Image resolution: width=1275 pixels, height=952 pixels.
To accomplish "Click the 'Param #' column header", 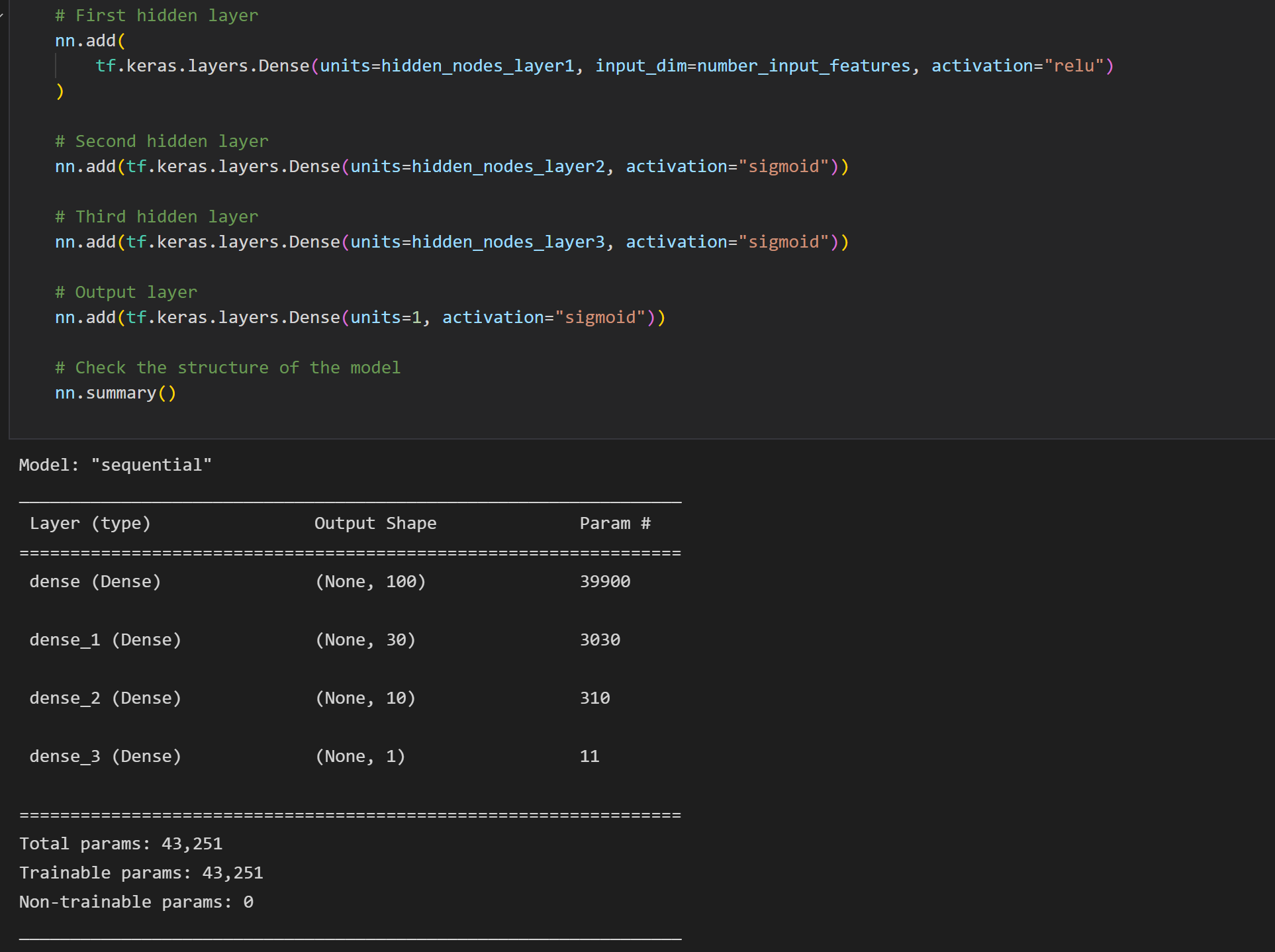I will [x=615, y=523].
